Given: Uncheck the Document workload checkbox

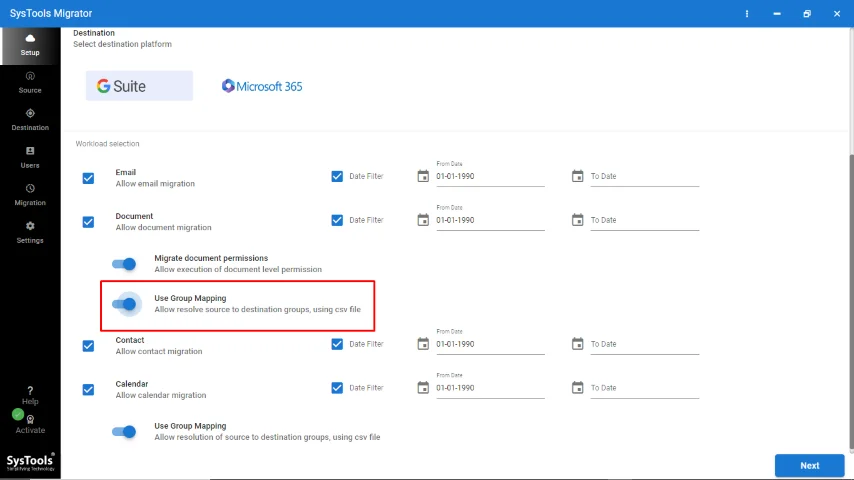Looking at the screenshot, I should click(88, 222).
